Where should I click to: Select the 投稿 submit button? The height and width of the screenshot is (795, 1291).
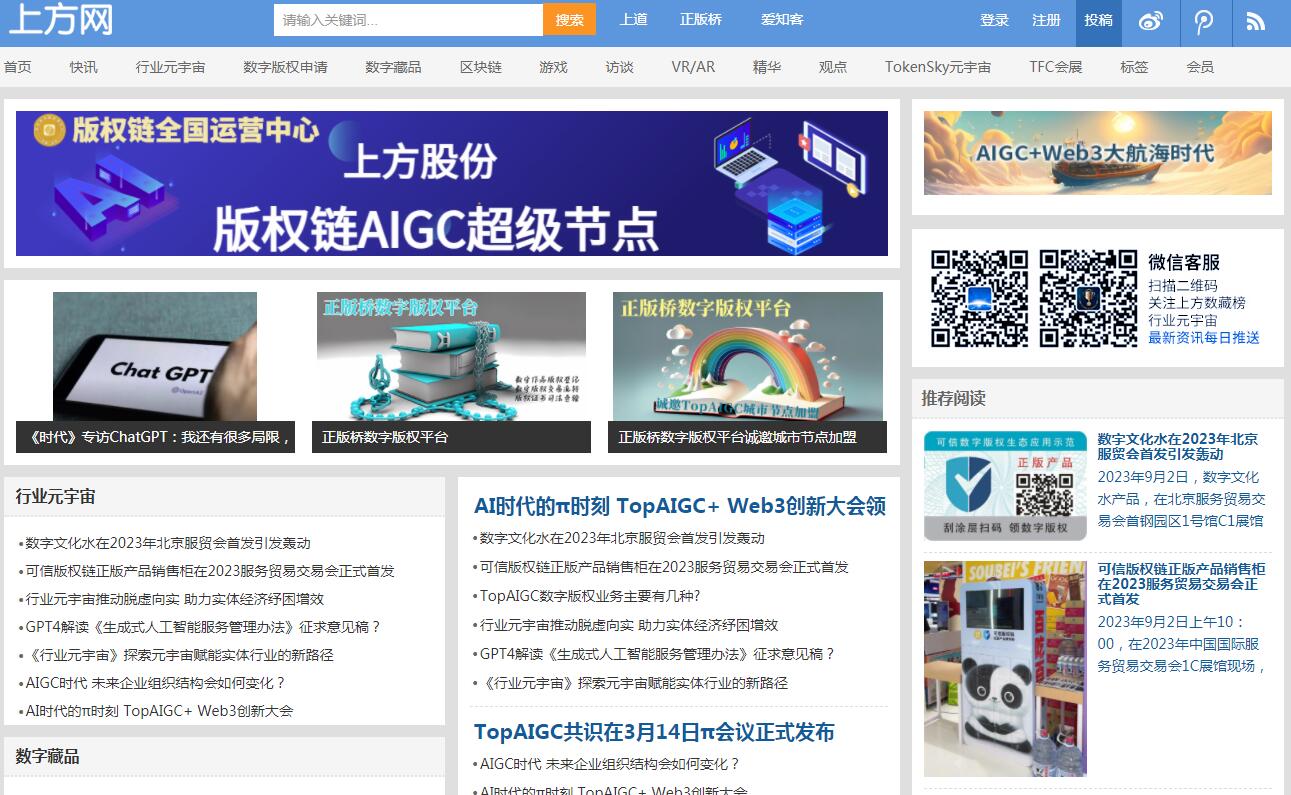(x=1098, y=22)
